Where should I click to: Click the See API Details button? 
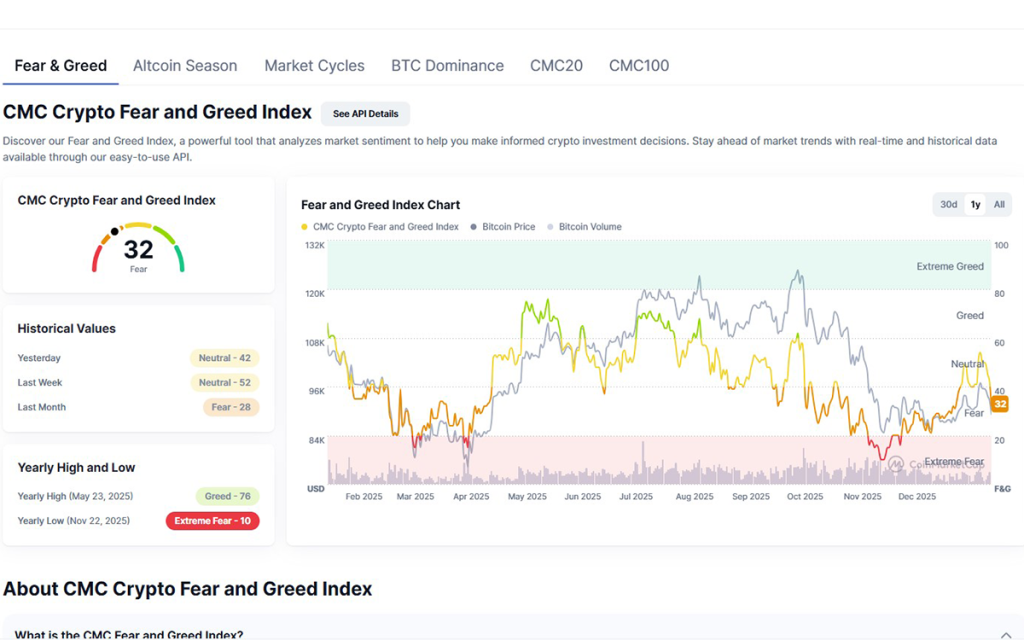point(365,114)
